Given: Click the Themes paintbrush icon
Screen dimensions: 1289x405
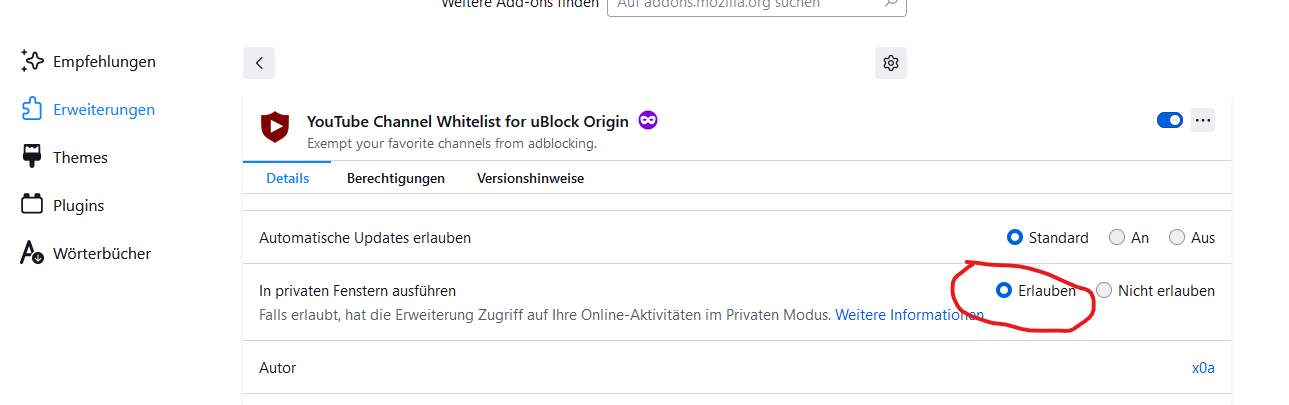Looking at the screenshot, I should (33, 157).
